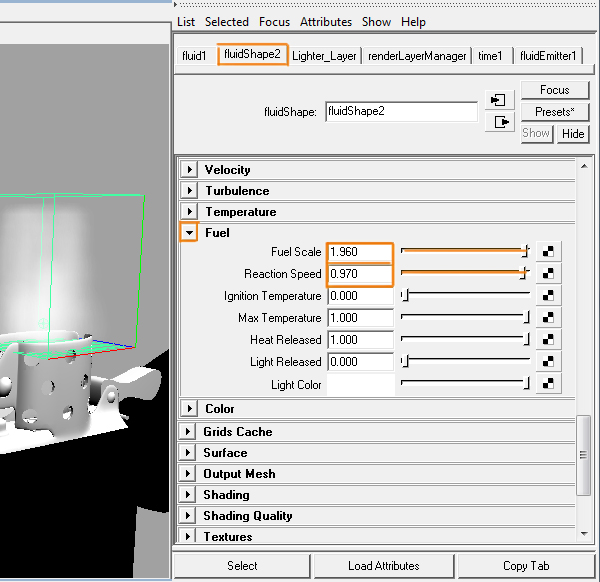Image resolution: width=600 pixels, height=582 pixels.
Task: Click the fluidShape name field
Action: [x=401, y=111]
